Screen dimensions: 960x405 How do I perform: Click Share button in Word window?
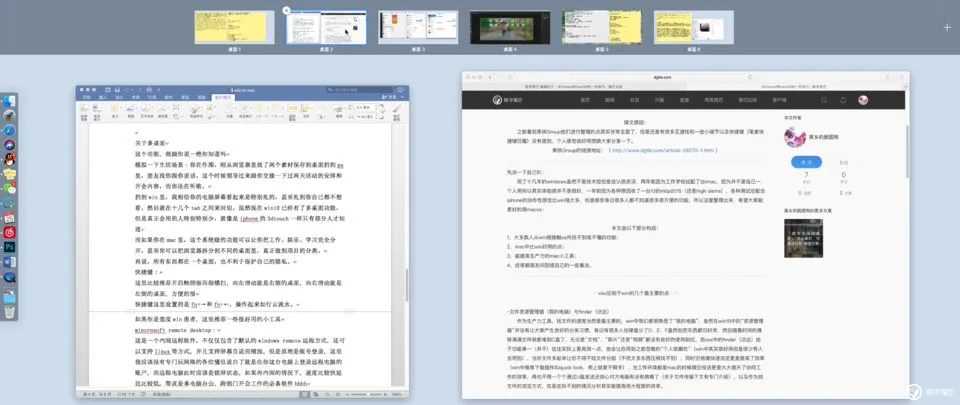388,97
